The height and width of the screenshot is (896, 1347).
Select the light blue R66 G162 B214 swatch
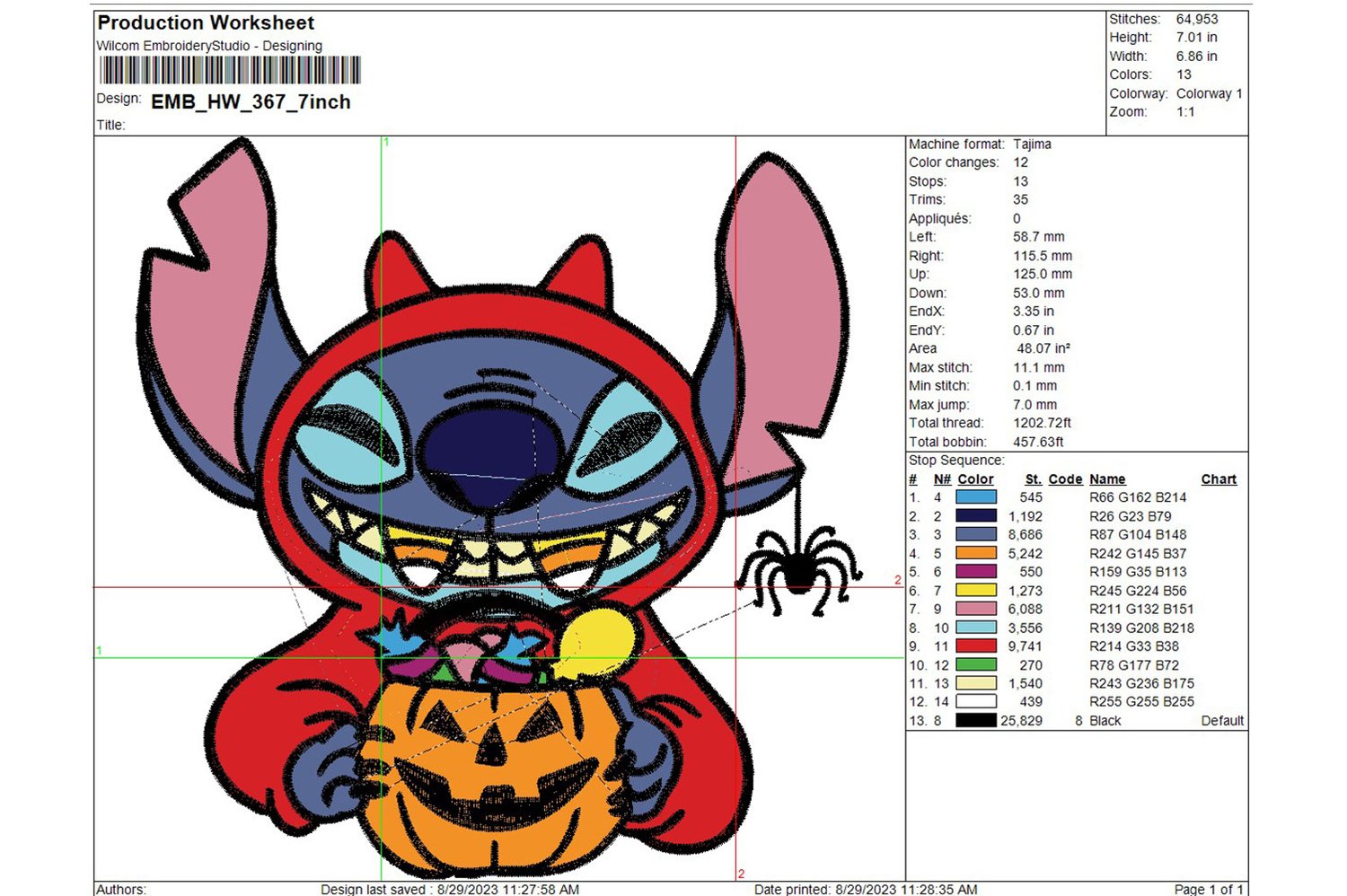(976, 496)
